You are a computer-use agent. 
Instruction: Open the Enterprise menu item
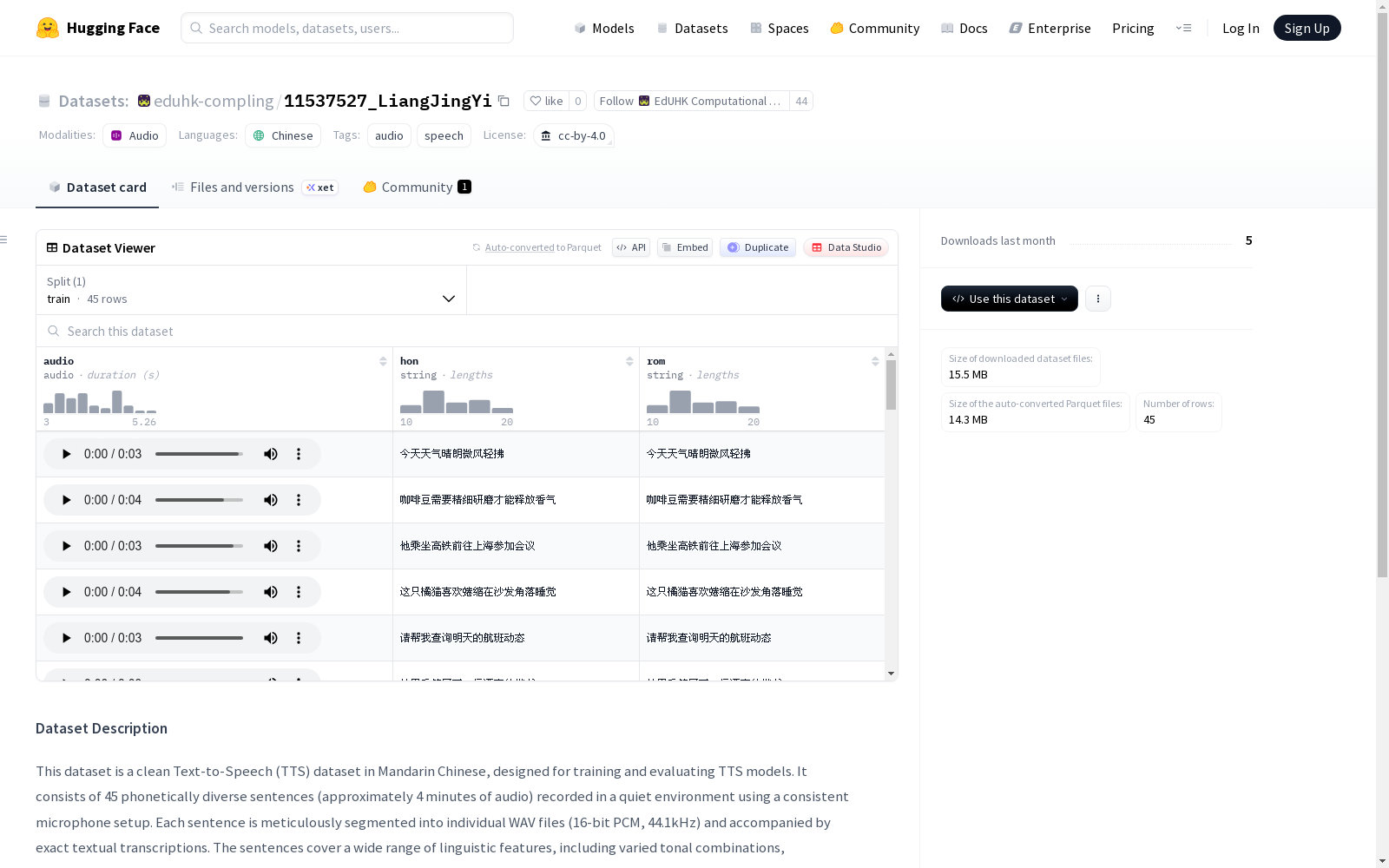pyautogui.click(x=1050, y=28)
